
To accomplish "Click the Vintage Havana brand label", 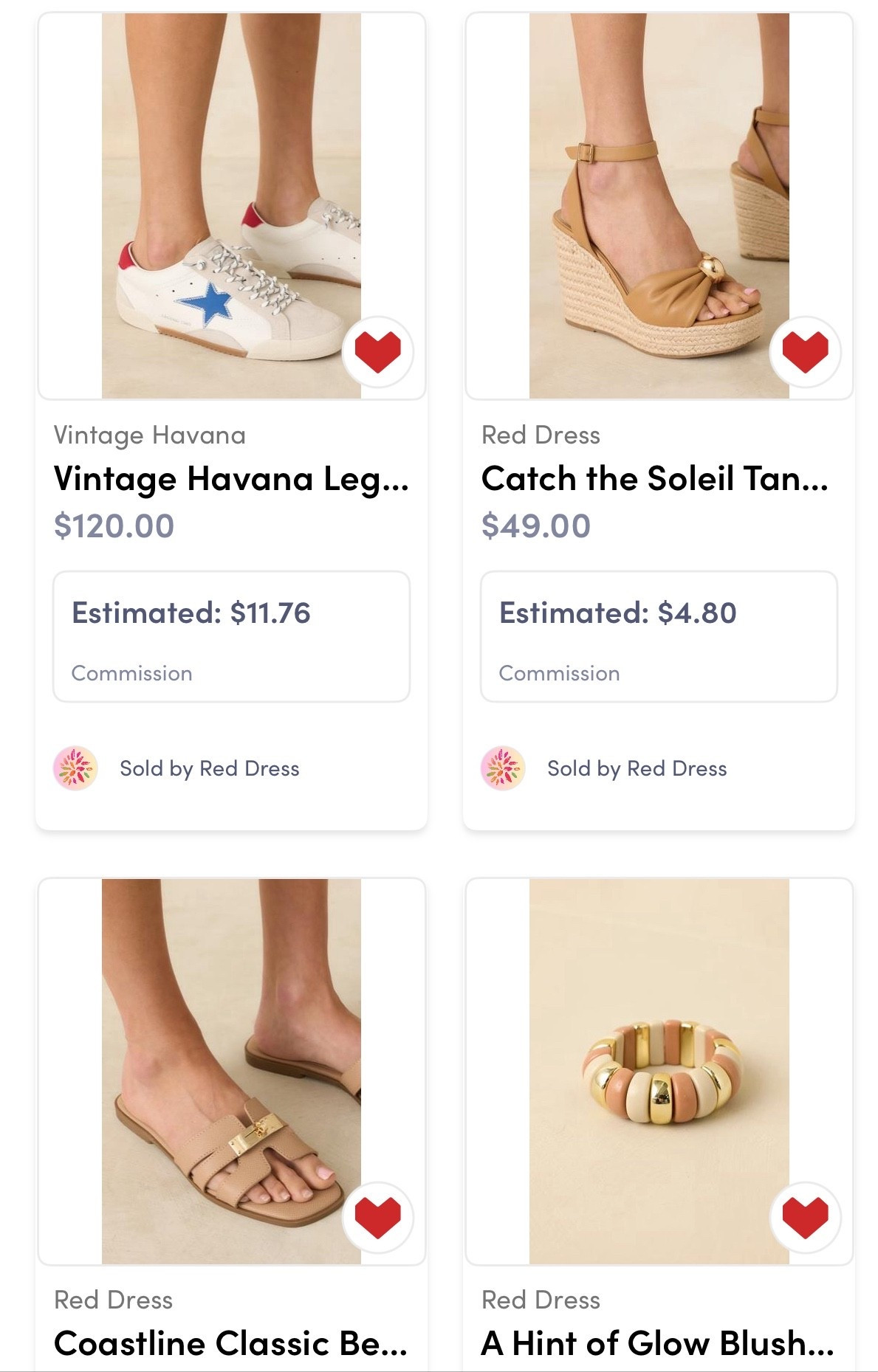I will tap(150, 435).
